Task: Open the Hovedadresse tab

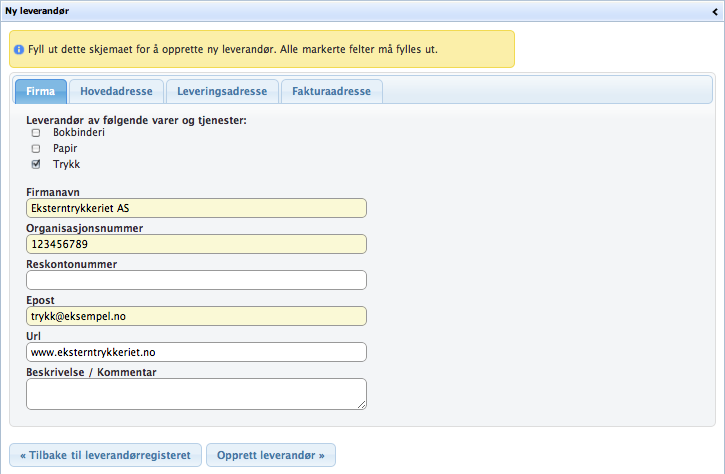Action: click(116, 91)
